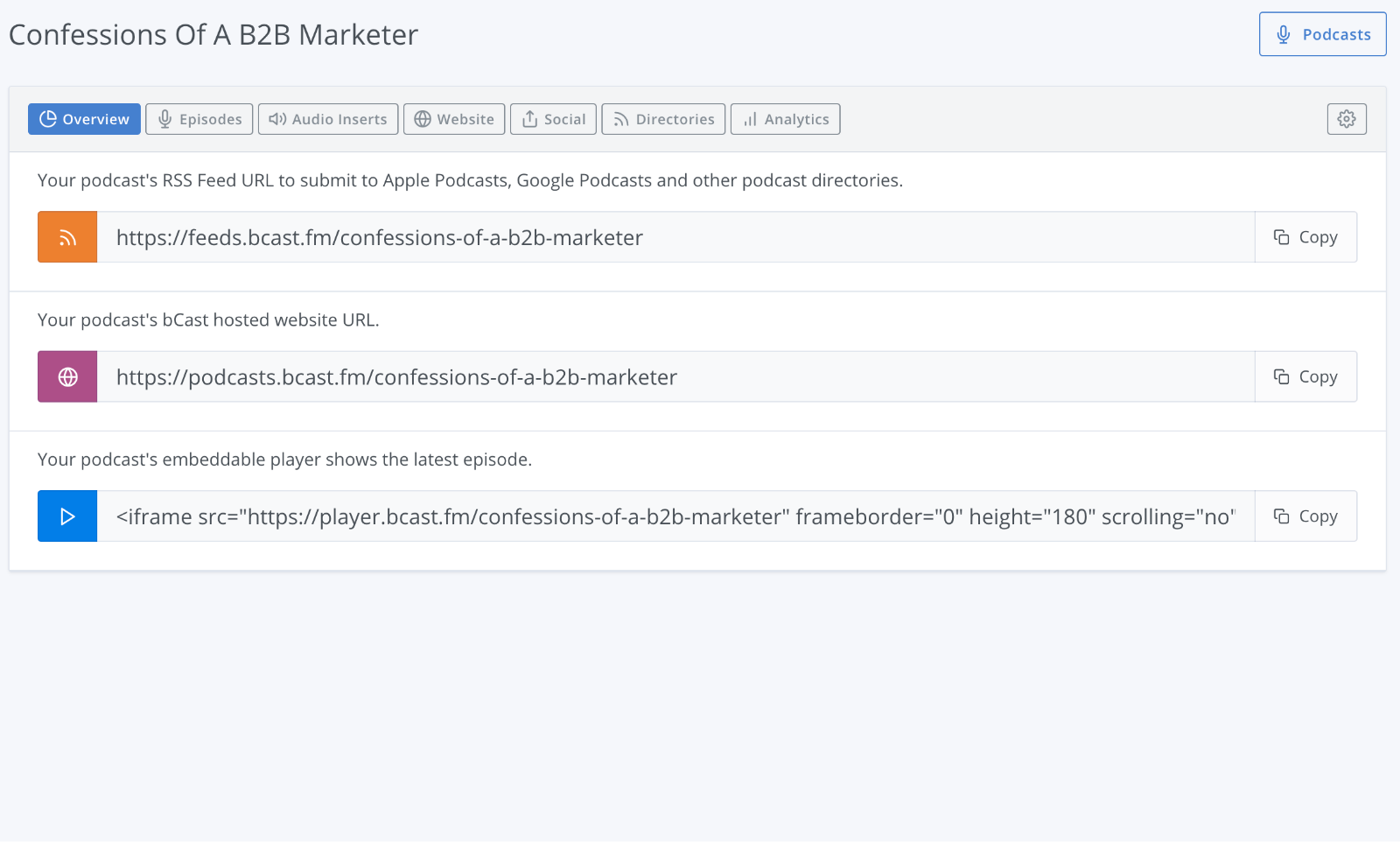
Task: Select the Social tab
Action: (553, 119)
